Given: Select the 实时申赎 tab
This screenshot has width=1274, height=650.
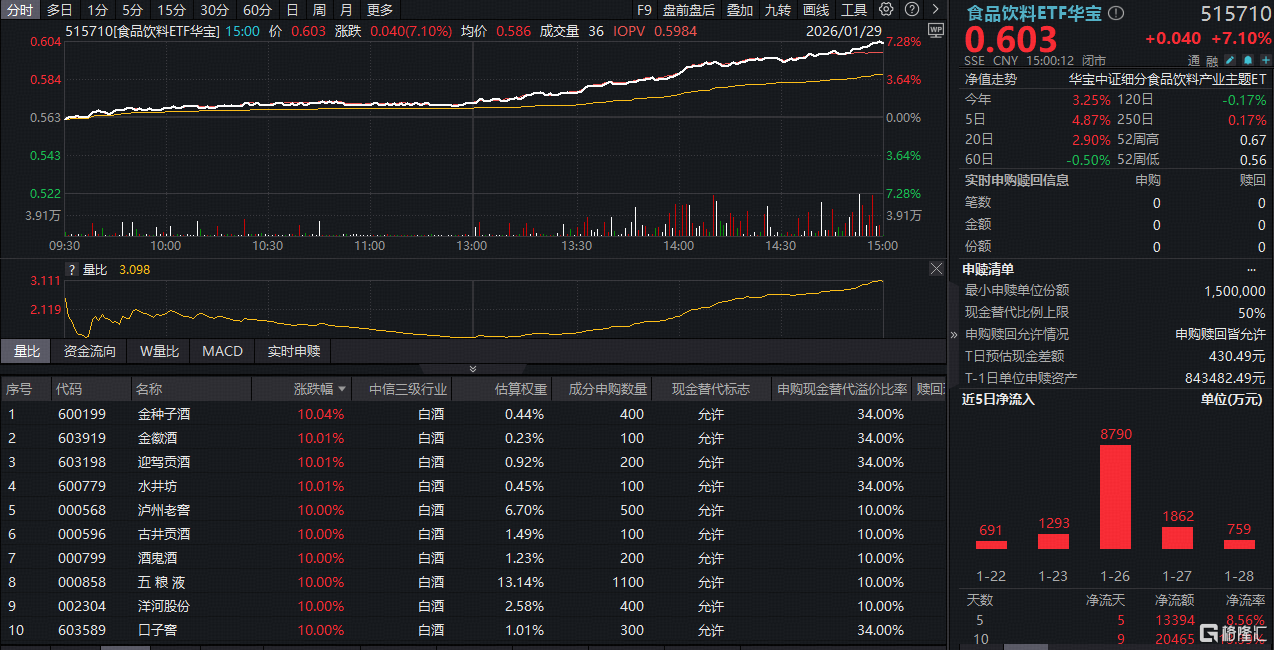Looking at the screenshot, I should pos(294,351).
